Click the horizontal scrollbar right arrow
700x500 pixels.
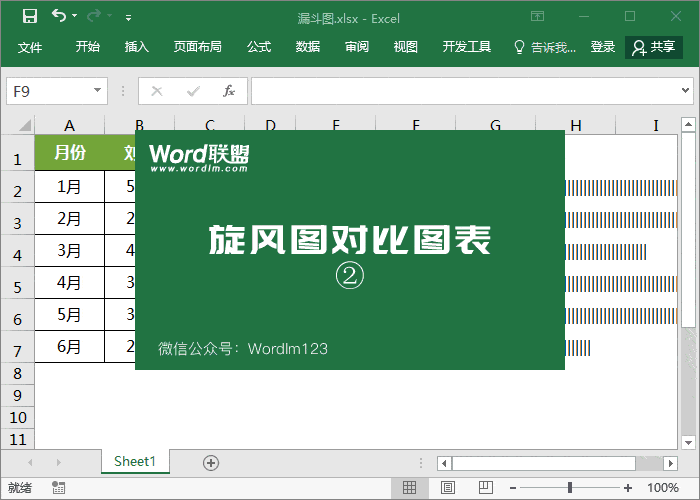(671, 463)
